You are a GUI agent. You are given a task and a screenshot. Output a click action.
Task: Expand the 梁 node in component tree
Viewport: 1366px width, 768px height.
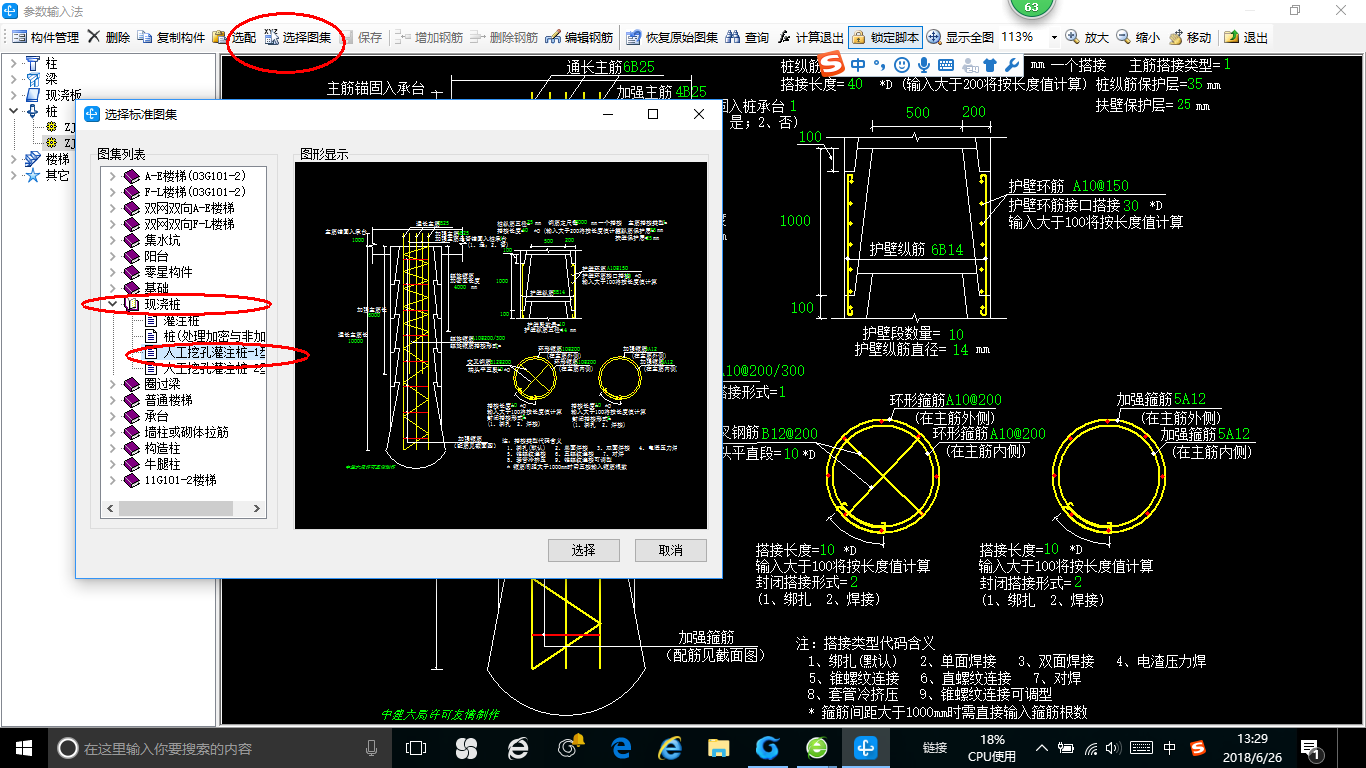tap(14, 80)
